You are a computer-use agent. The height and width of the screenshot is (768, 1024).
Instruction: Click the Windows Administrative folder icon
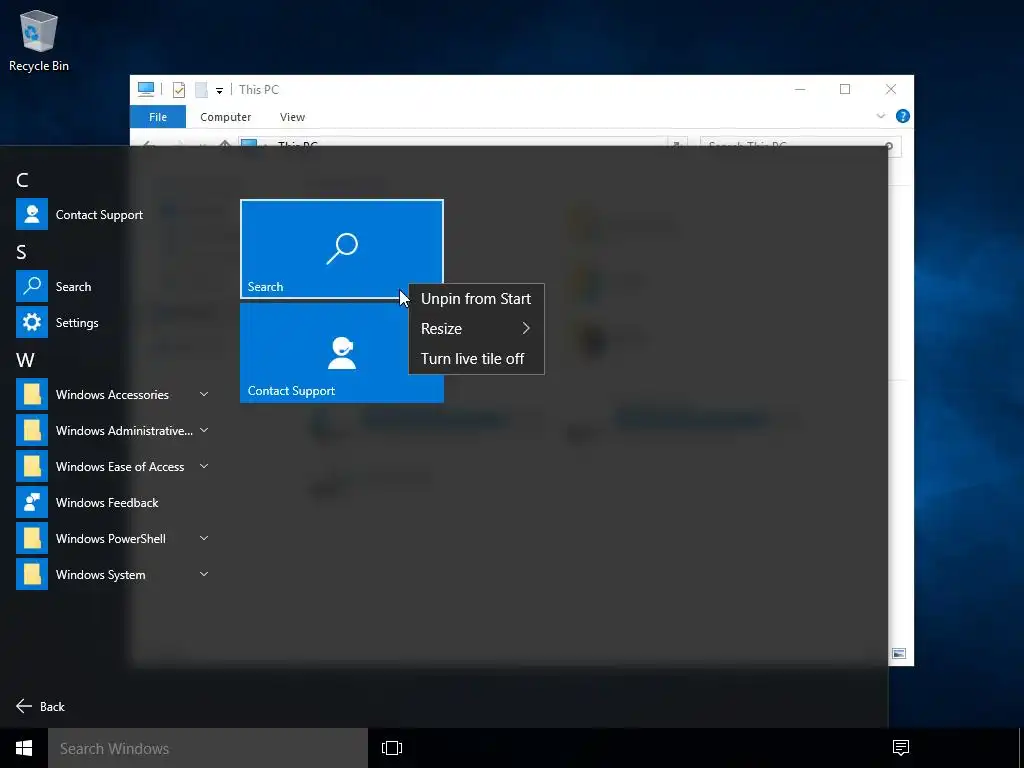coord(32,430)
